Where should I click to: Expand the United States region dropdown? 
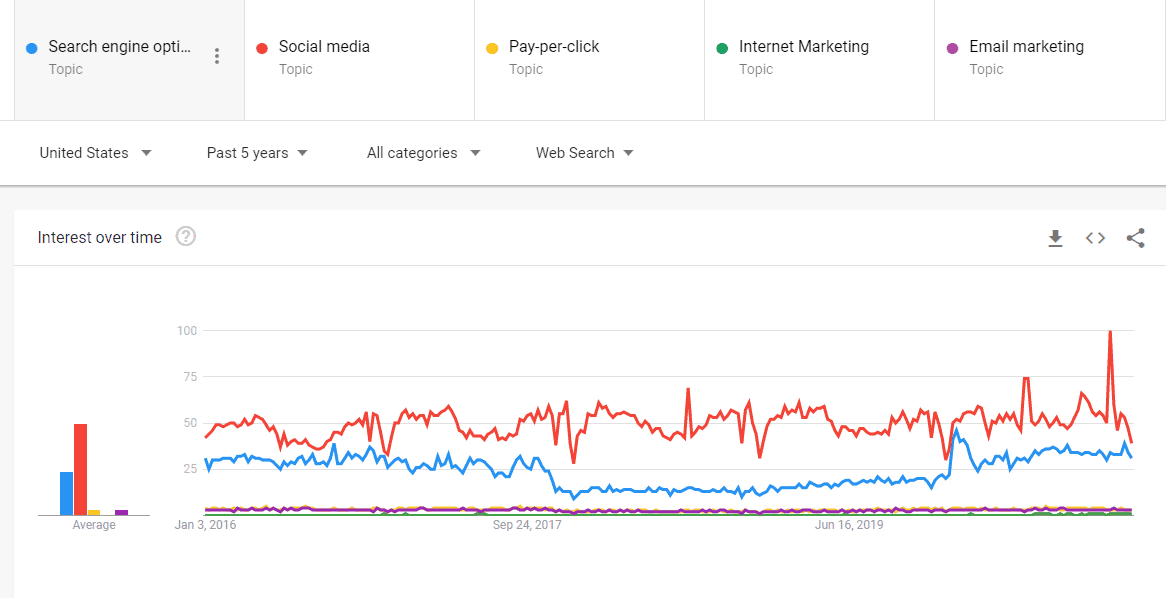coord(96,153)
